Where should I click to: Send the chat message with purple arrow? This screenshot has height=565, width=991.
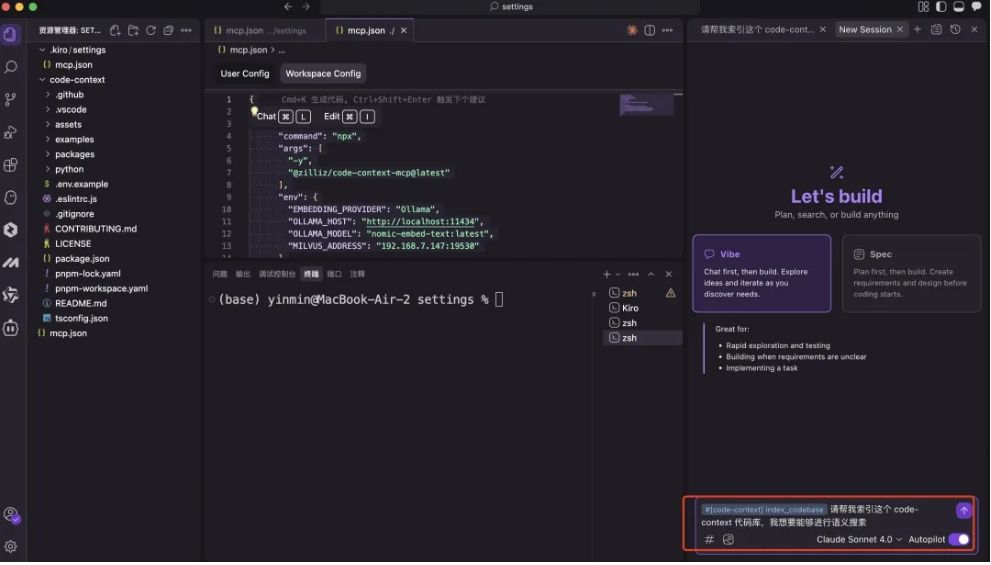click(x=964, y=511)
